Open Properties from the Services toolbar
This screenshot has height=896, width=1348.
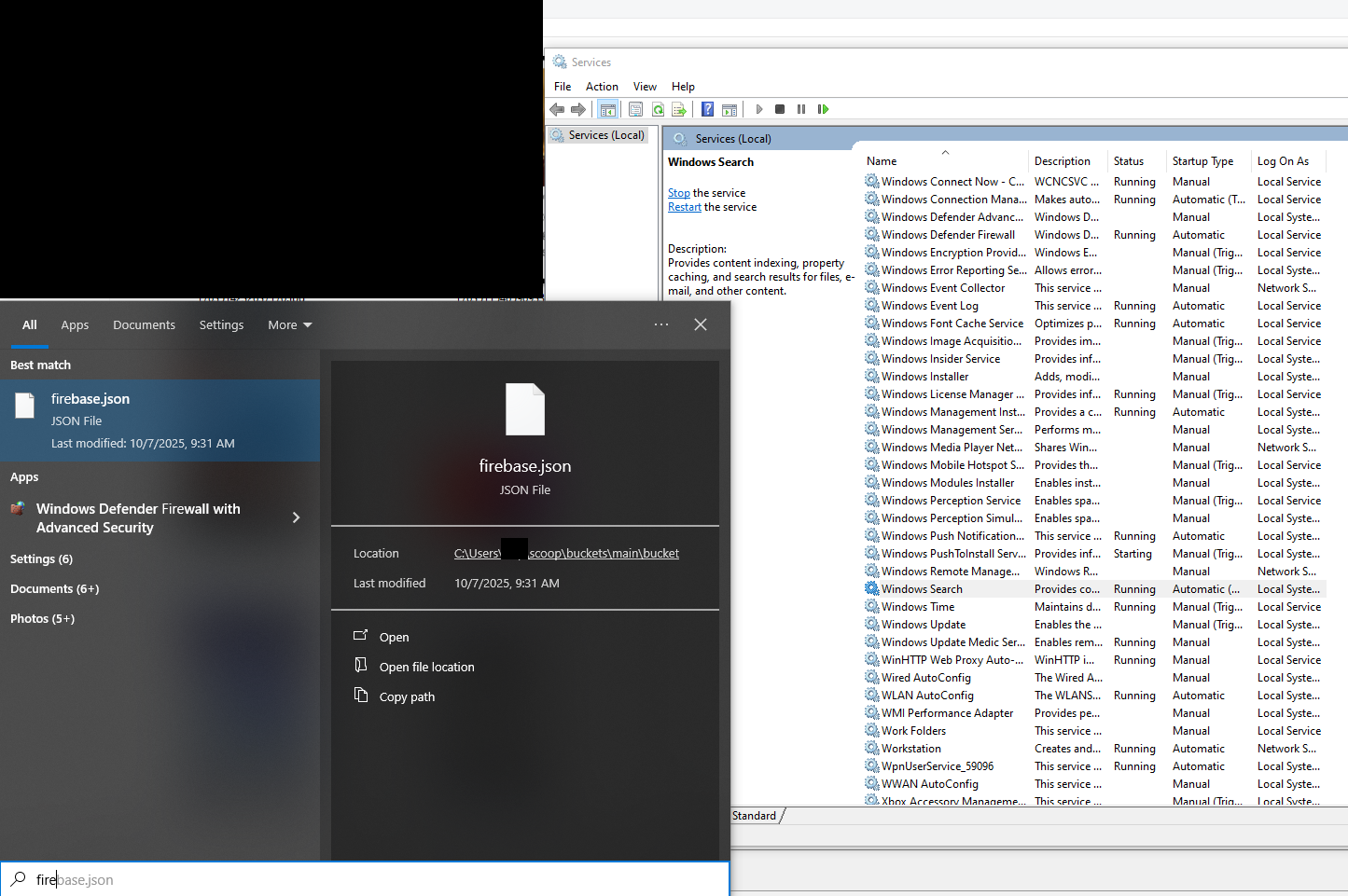point(635,109)
